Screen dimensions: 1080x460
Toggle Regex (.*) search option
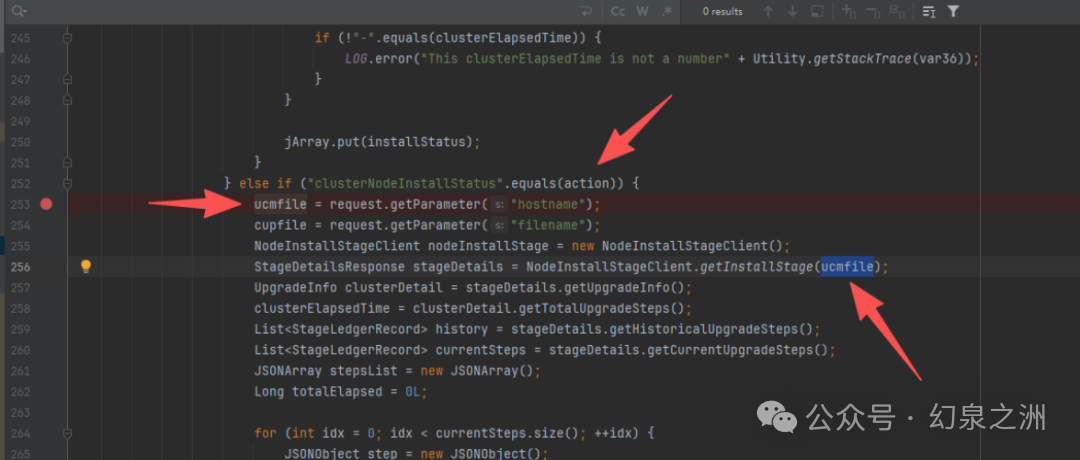tap(666, 11)
